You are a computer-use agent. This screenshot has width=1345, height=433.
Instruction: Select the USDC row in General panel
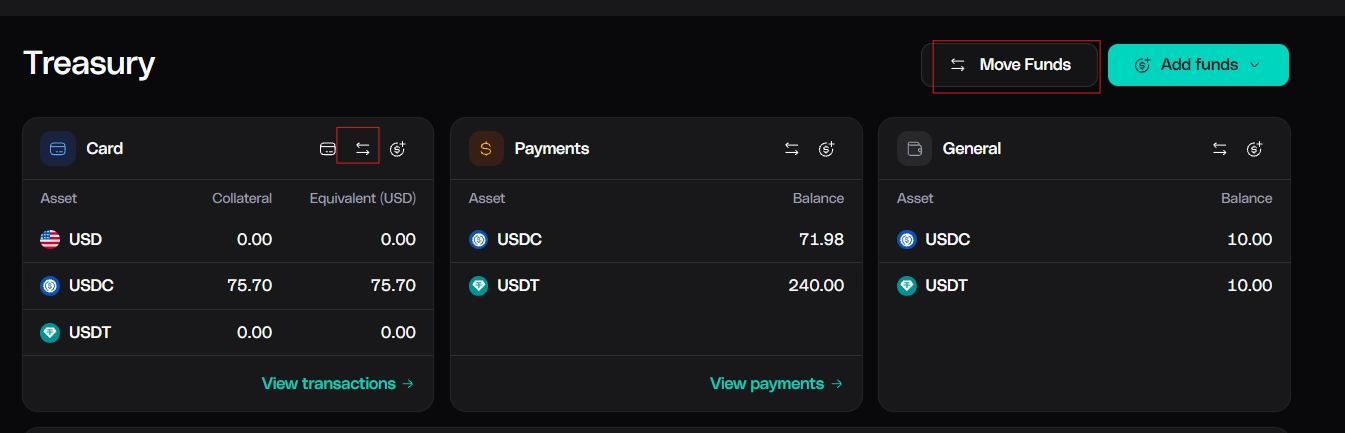tap(1084, 240)
